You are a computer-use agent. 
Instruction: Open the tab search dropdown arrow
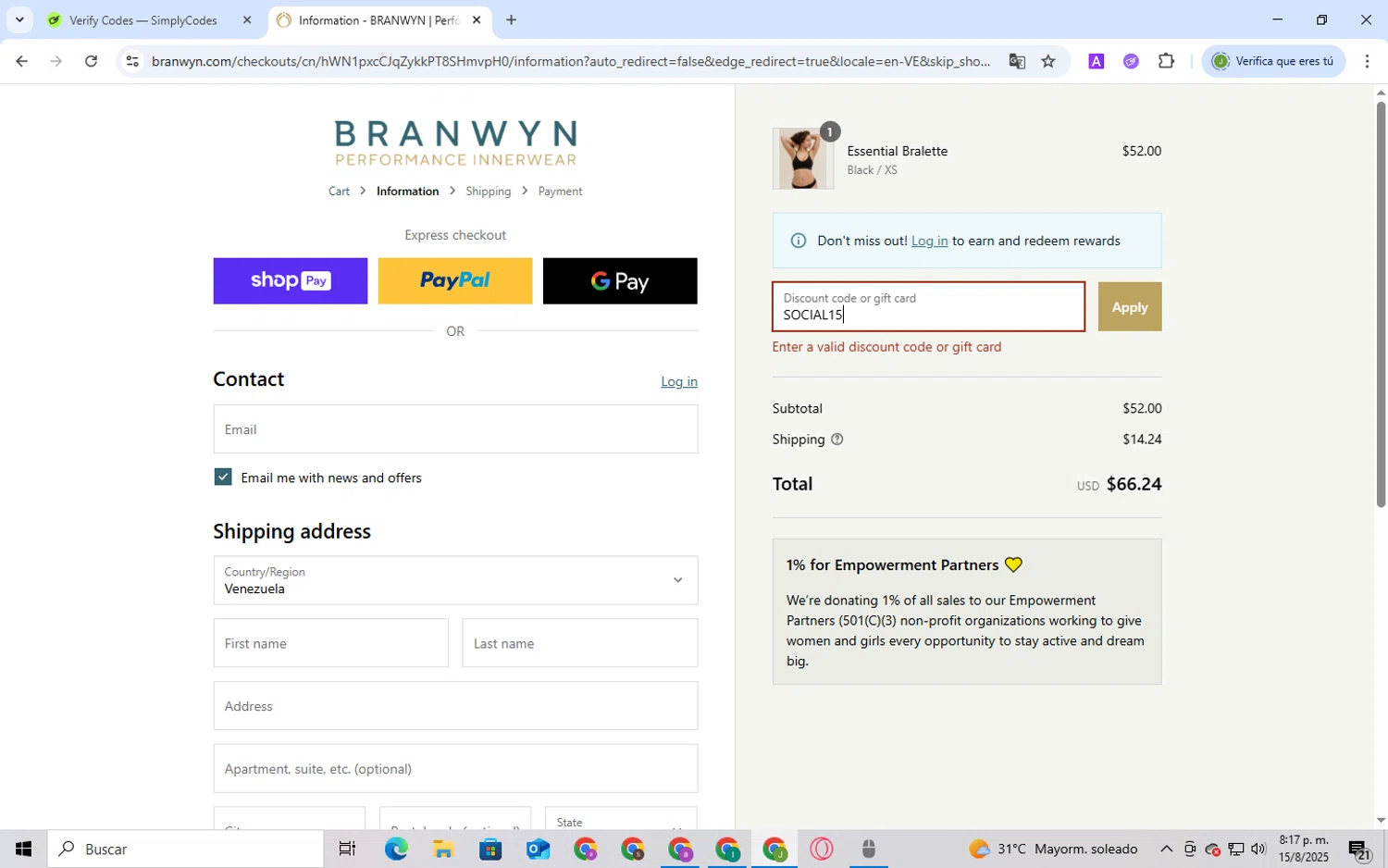pyautogui.click(x=19, y=19)
